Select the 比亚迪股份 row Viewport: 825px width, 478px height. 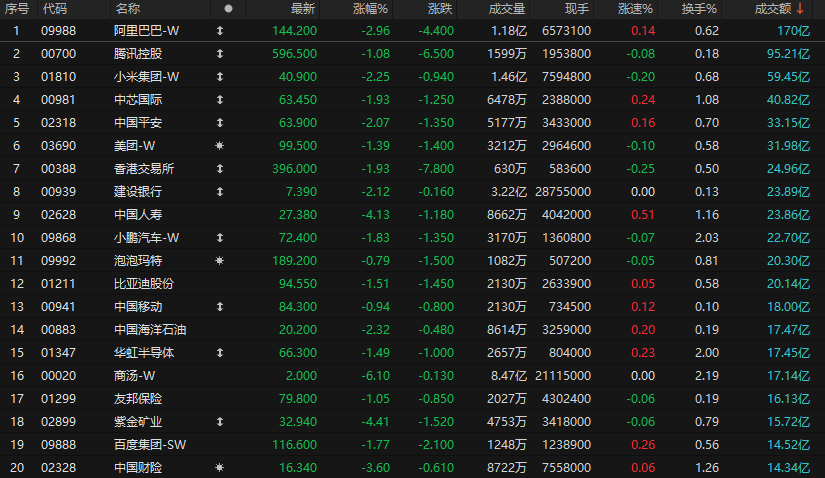(412, 284)
